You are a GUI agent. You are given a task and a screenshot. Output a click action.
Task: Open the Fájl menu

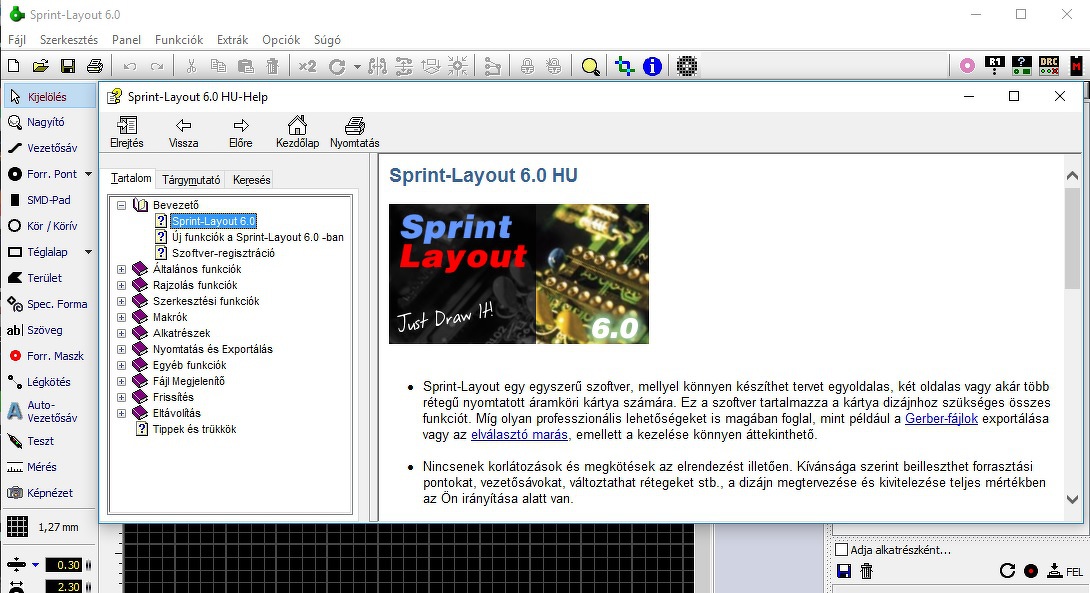point(17,40)
